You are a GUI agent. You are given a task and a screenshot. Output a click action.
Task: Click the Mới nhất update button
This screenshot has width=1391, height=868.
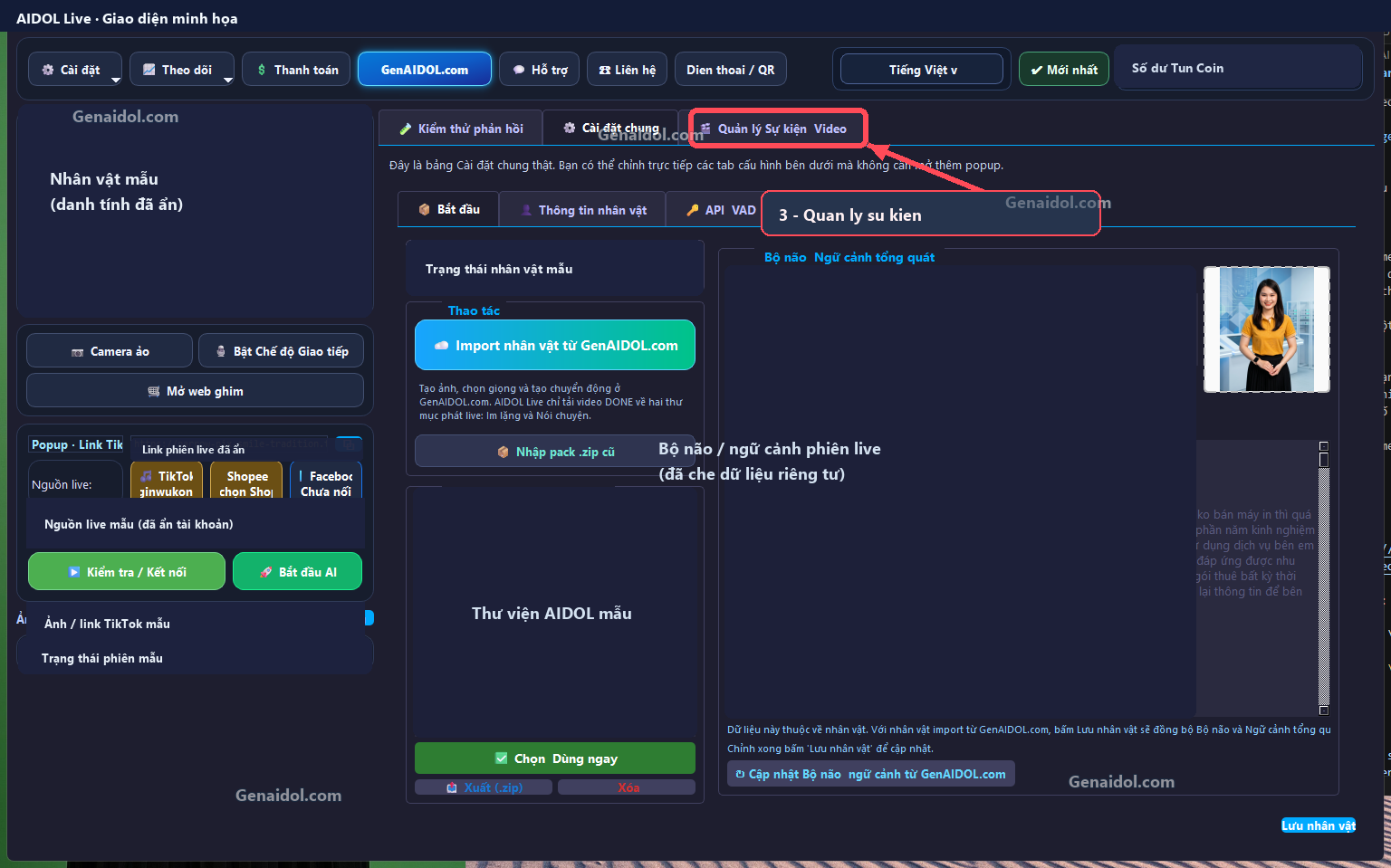1063,70
